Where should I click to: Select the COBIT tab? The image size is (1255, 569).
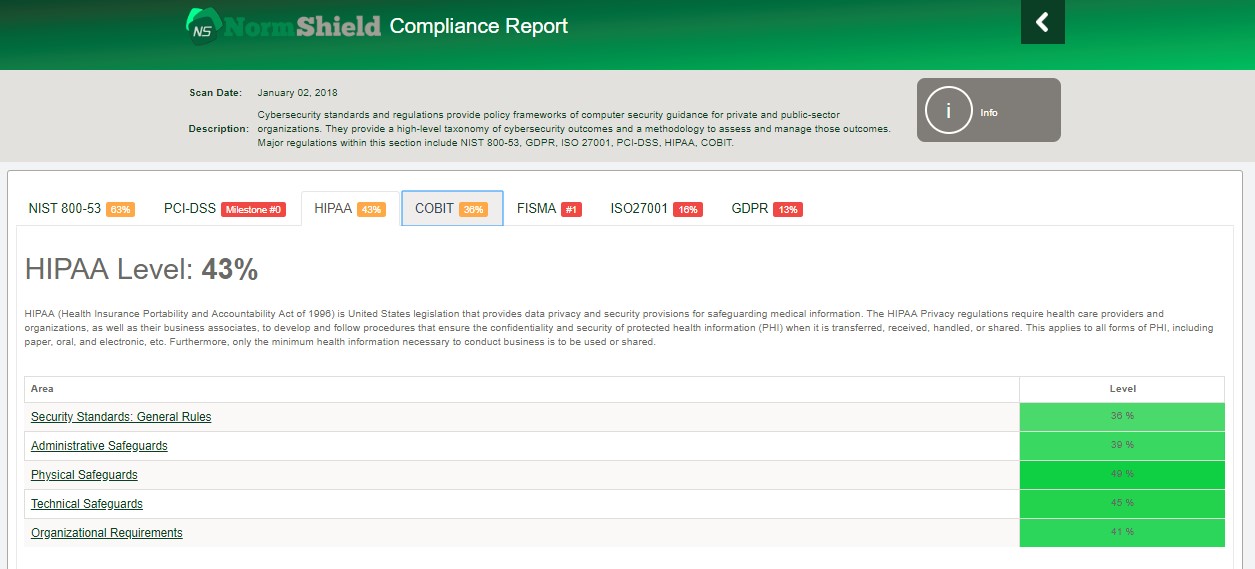tap(452, 208)
